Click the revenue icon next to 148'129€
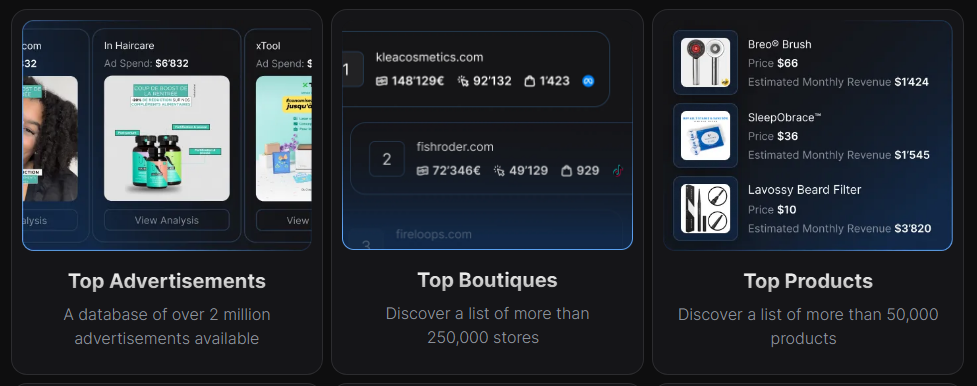Image resolution: width=977 pixels, height=386 pixels. (381, 81)
